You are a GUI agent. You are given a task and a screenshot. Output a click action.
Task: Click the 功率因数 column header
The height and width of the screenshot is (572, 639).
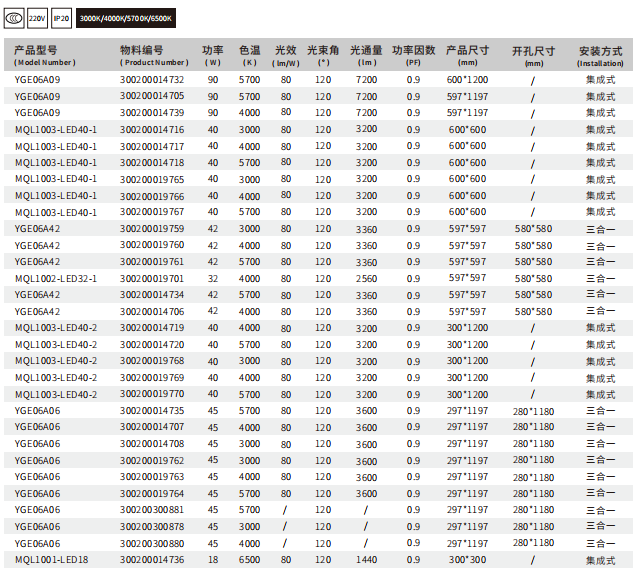[414, 55]
